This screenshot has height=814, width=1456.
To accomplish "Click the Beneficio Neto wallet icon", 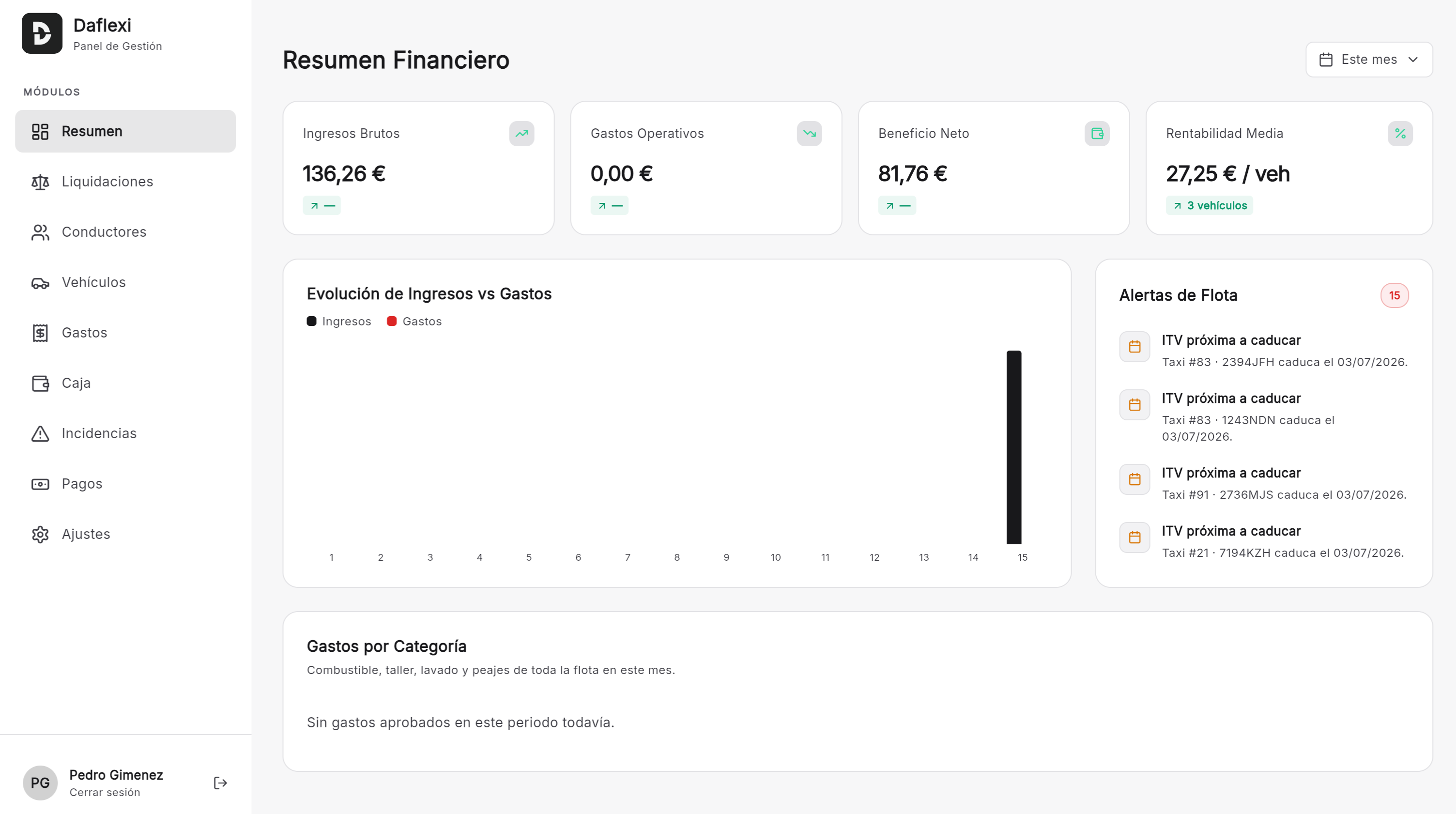I will (x=1097, y=133).
